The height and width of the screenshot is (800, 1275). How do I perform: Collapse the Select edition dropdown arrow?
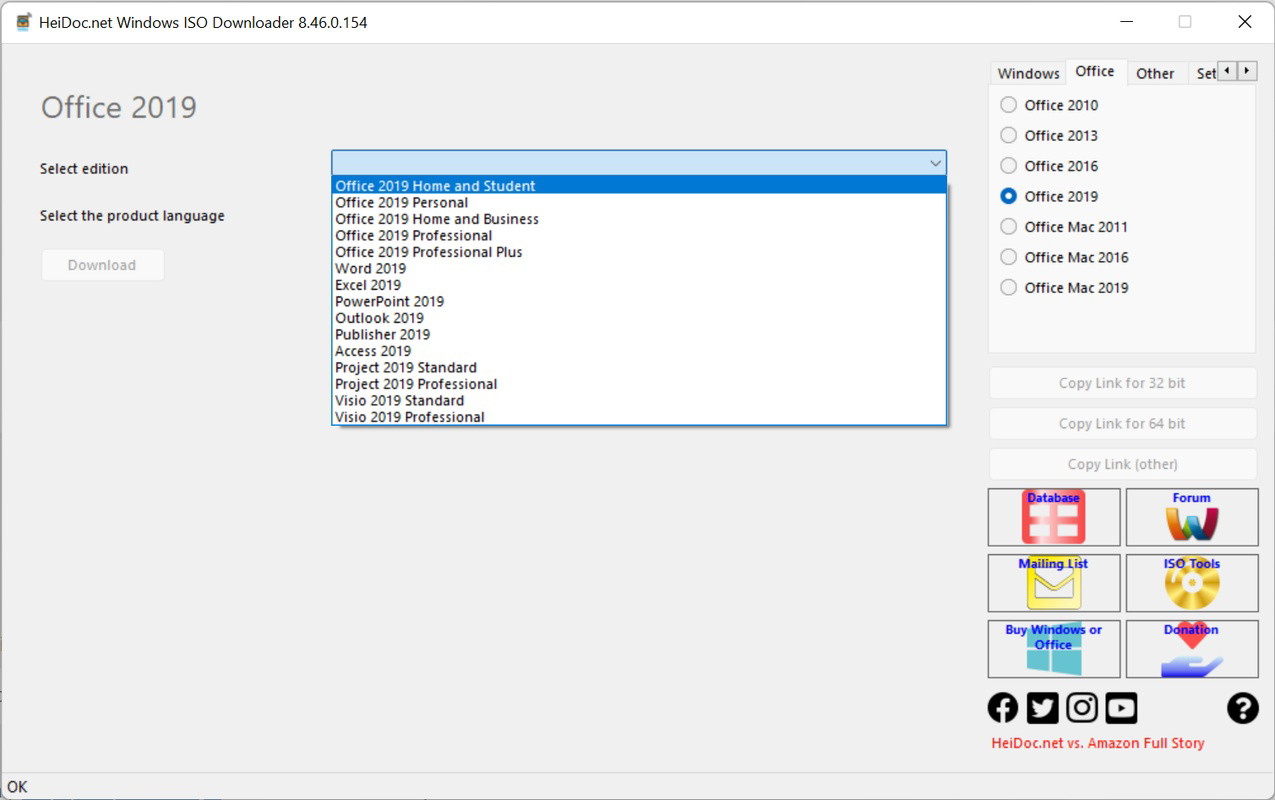click(935, 163)
